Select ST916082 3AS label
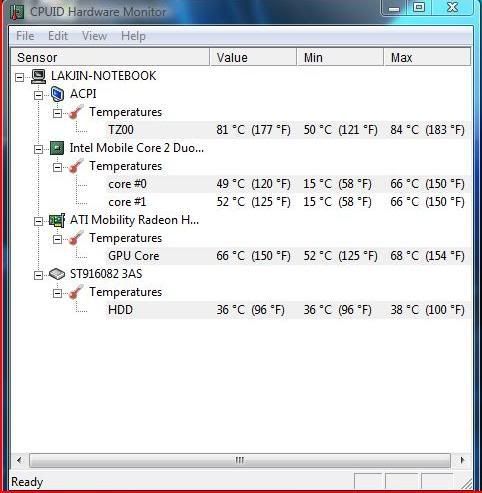482x493 pixels. coord(106,274)
